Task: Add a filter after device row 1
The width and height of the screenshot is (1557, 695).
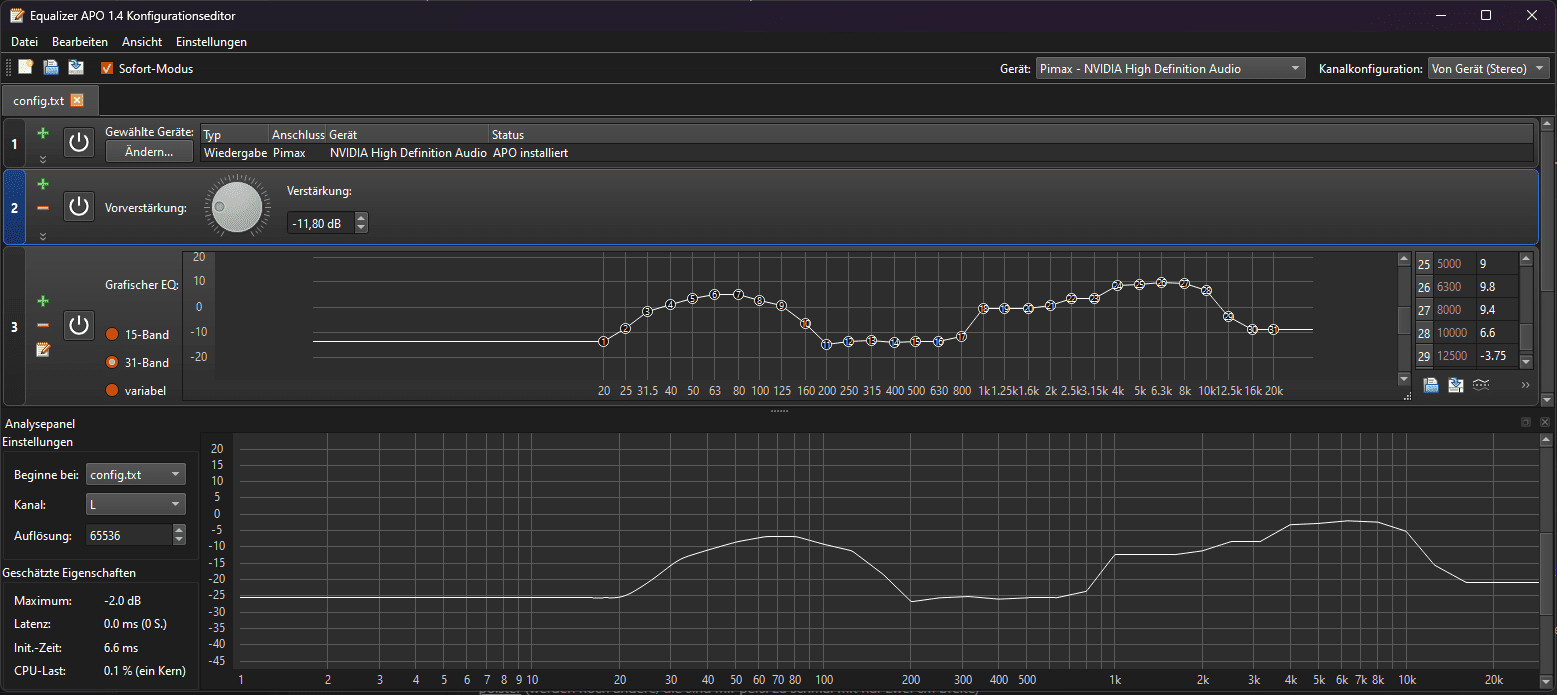Action: [x=43, y=133]
